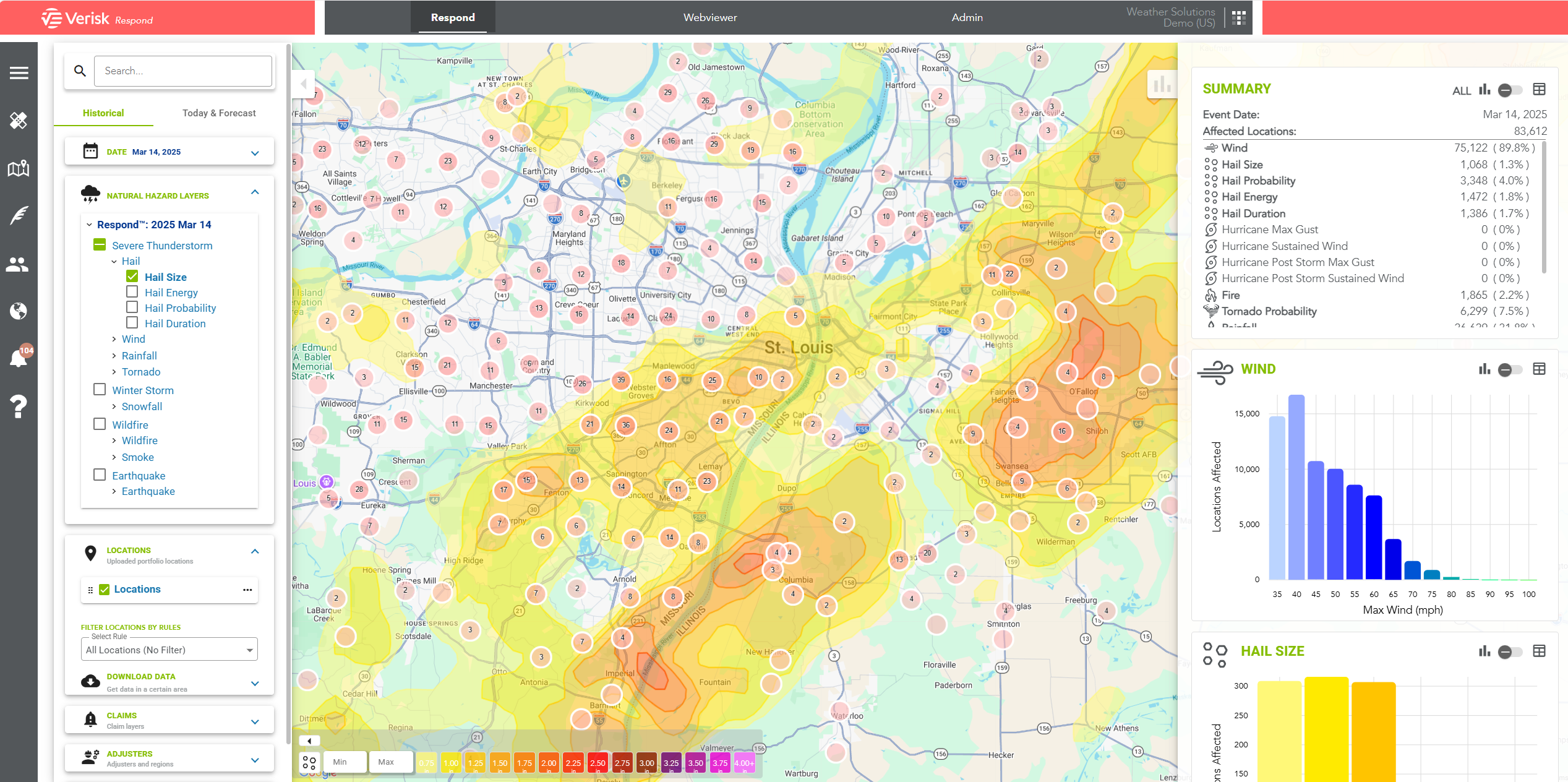Open the hamburger menu in the left sidebar
This screenshot has width=1568, height=782.
19,72
